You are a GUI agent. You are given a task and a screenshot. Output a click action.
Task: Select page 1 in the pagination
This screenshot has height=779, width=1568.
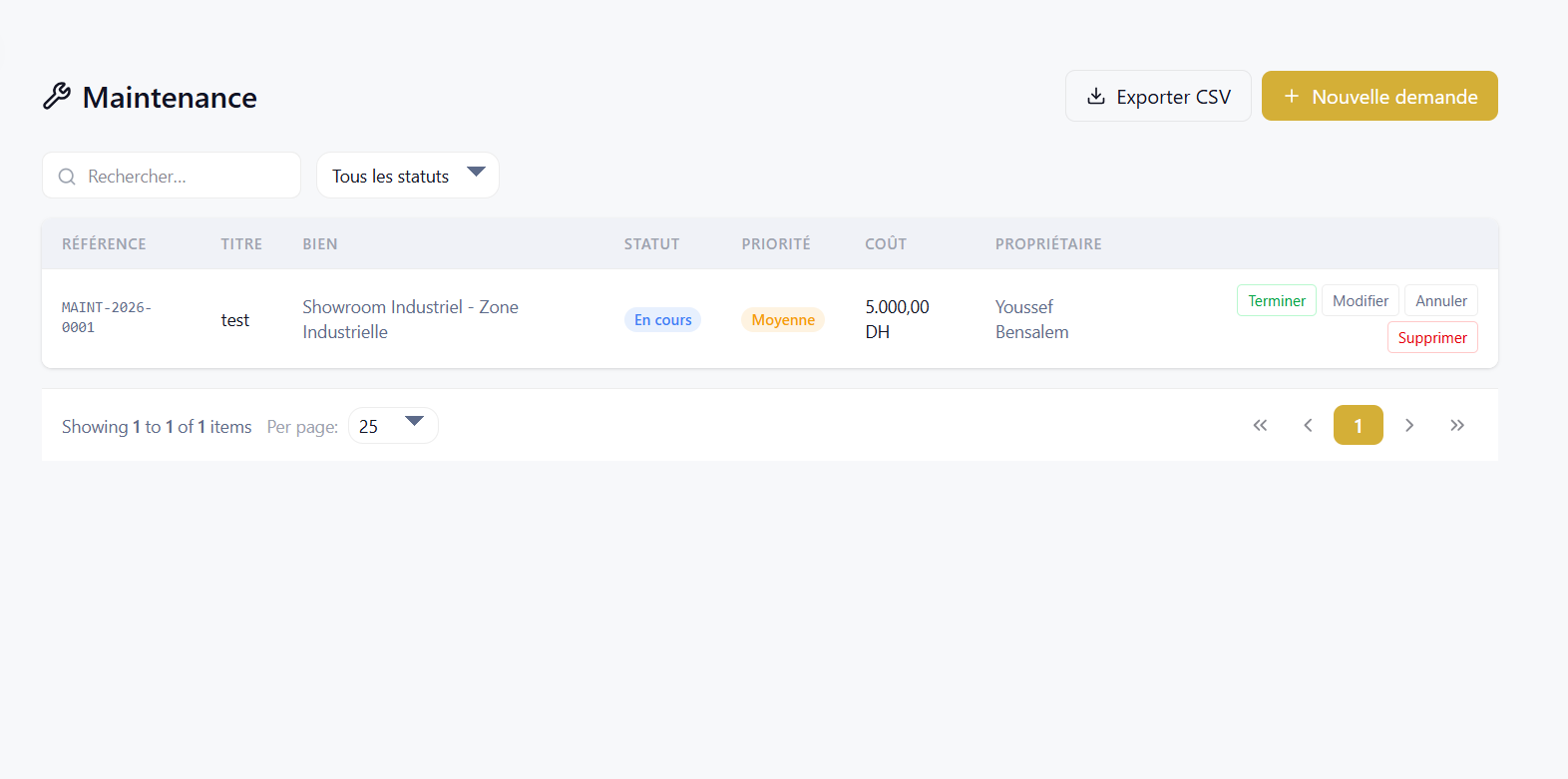click(x=1359, y=425)
